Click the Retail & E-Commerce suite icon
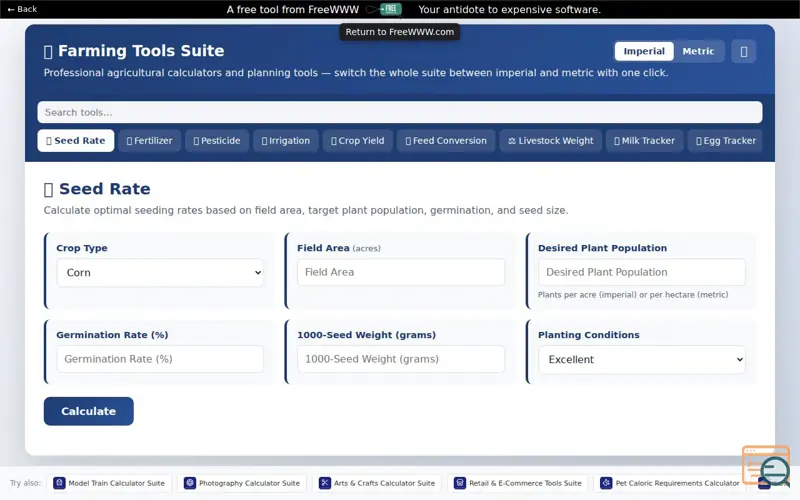 460,483
